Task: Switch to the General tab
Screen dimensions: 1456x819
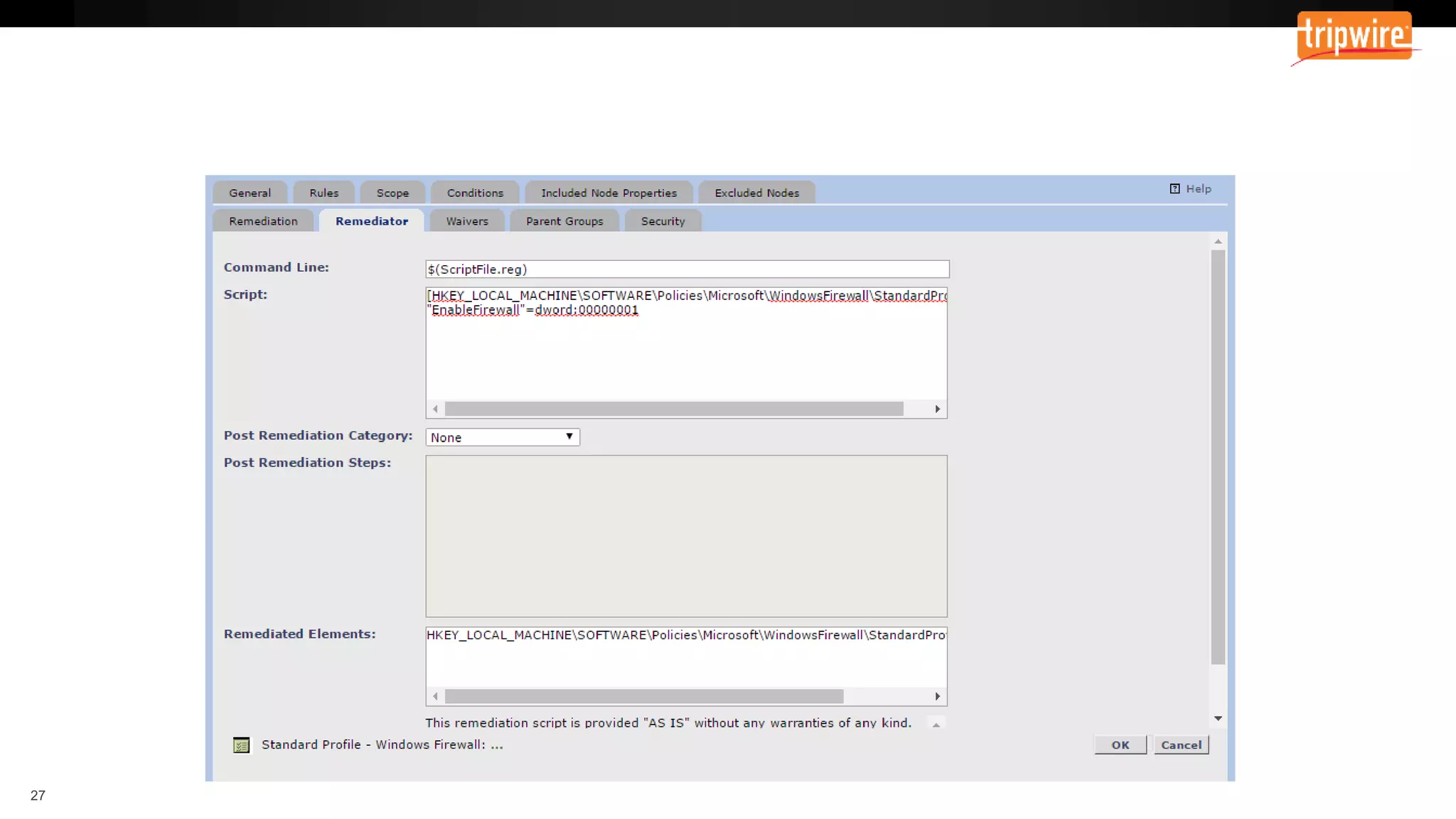Action: 250,193
